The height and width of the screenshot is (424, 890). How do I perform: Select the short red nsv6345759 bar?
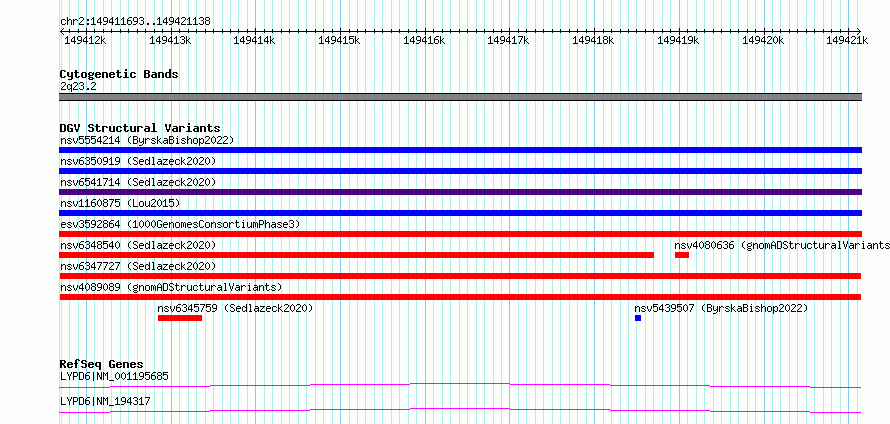pos(180,318)
